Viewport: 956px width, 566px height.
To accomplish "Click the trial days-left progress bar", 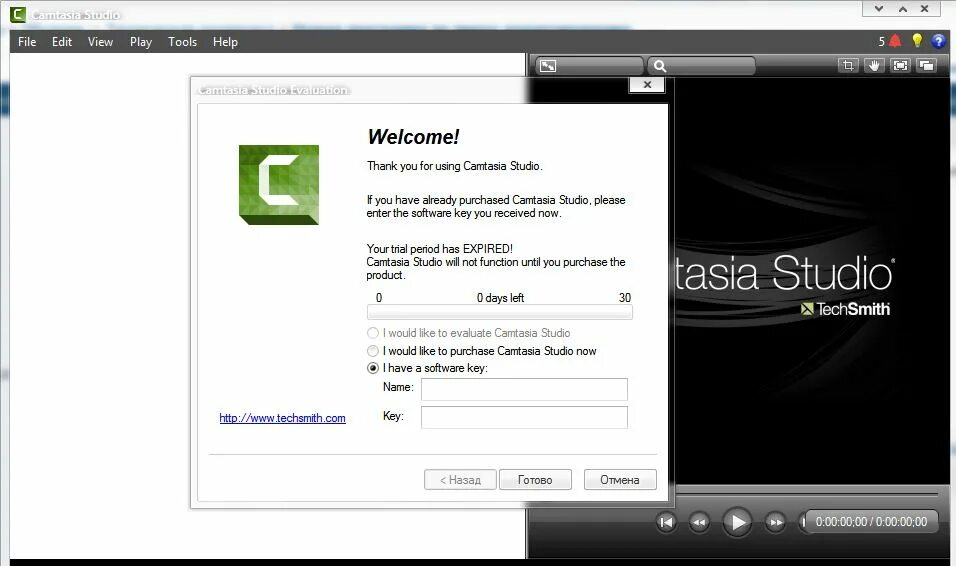I will click(x=499, y=312).
